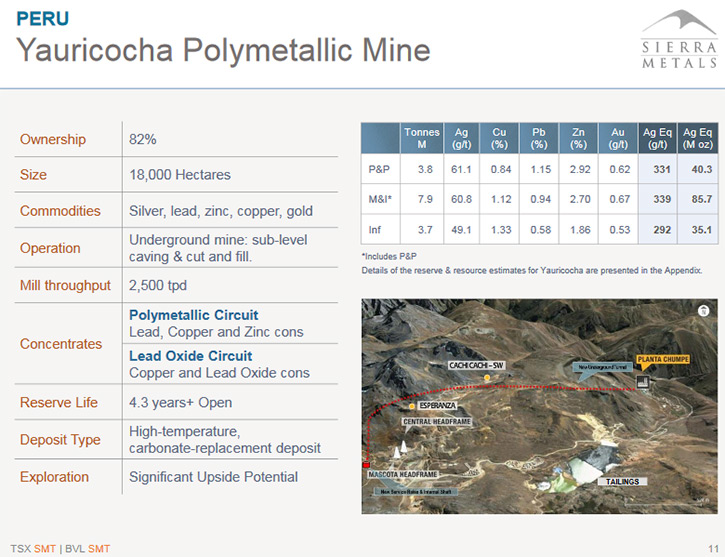Screen dimensions: 725x557
Task: Click the CENTRAL HEADFRAME map label
Action: tap(436, 422)
